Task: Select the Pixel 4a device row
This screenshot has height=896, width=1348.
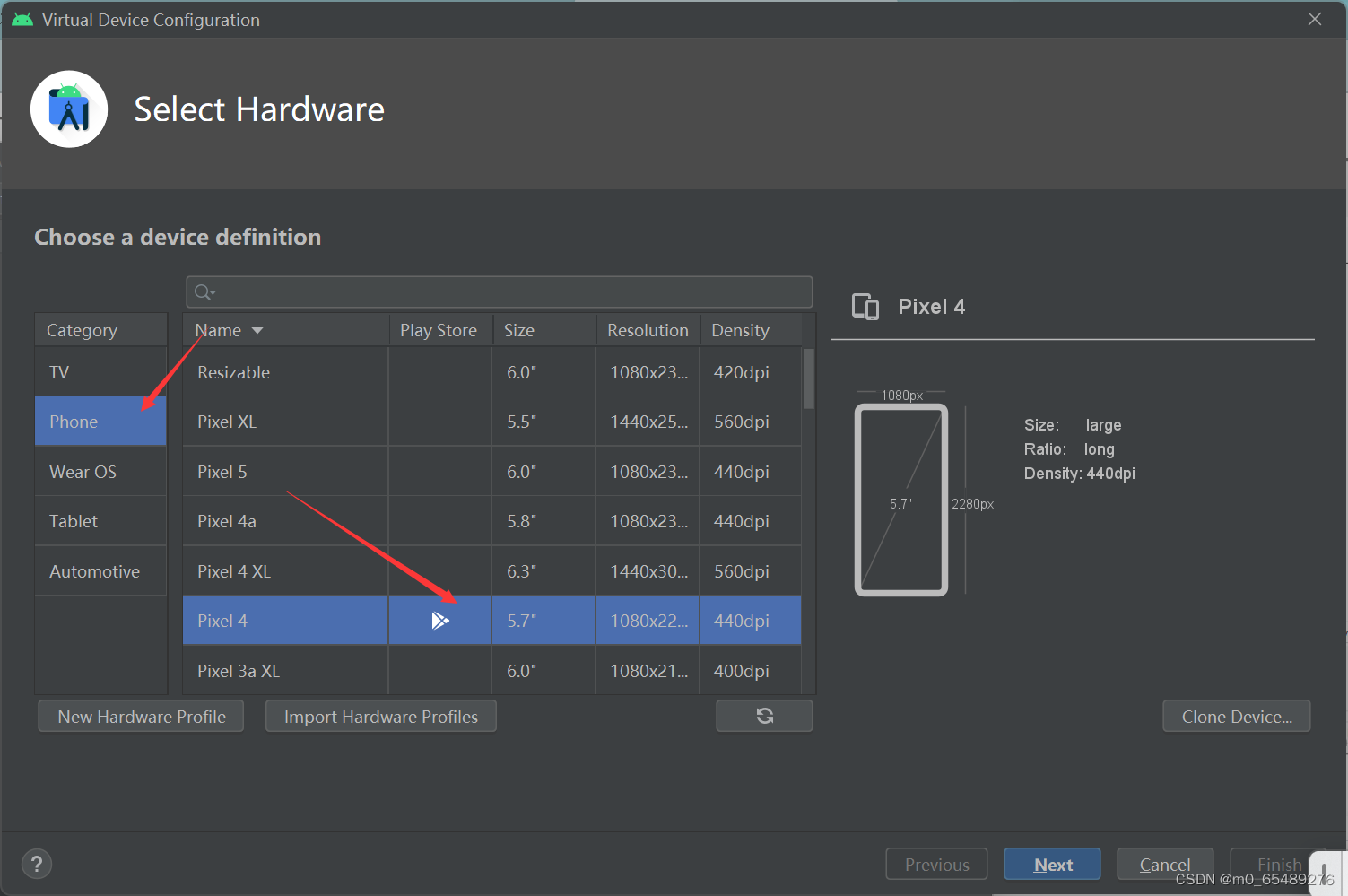Action: point(491,521)
